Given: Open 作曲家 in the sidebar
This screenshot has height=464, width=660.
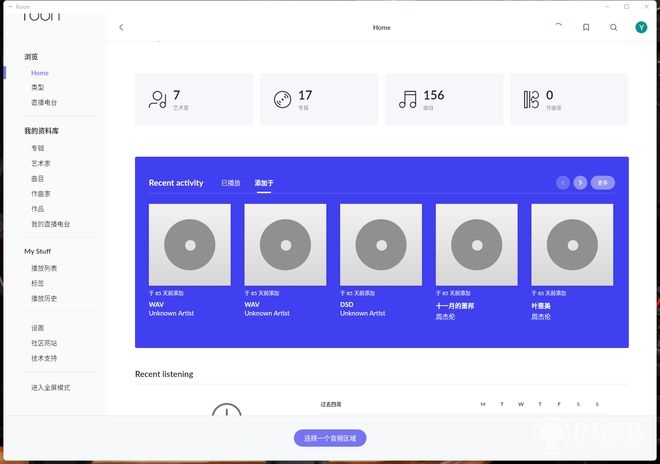Looking at the screenshot, I should [41, 194].
